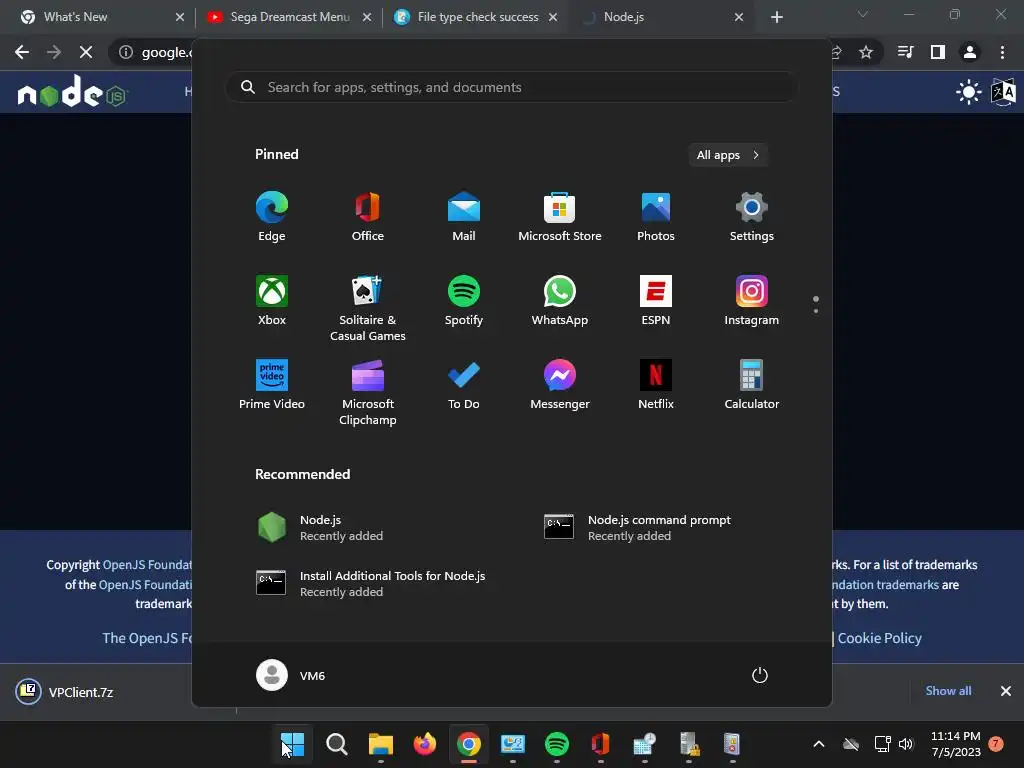Launch the Photos app

[x=656, y=217]
